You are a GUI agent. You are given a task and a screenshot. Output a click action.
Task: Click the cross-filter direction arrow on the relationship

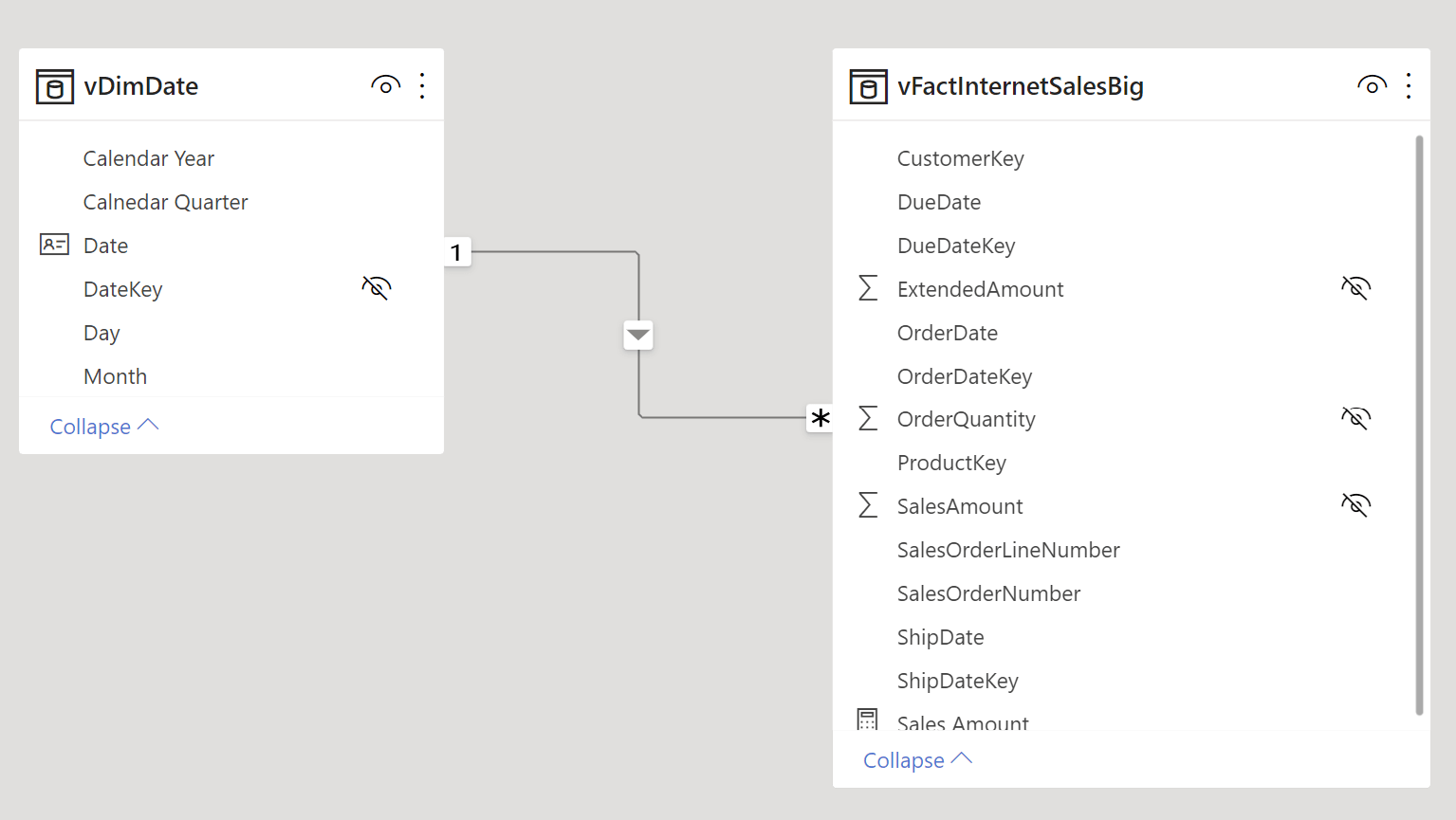tap(637, 335)
